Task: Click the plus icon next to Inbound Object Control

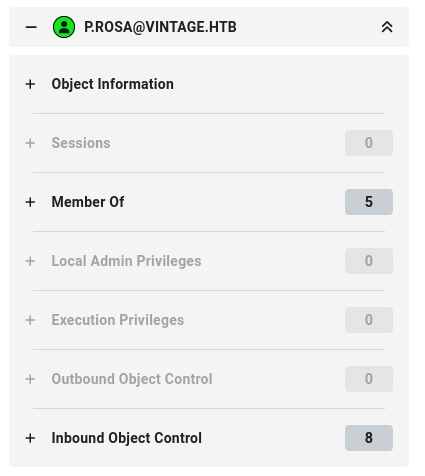Action: click(x=30, y=438)
